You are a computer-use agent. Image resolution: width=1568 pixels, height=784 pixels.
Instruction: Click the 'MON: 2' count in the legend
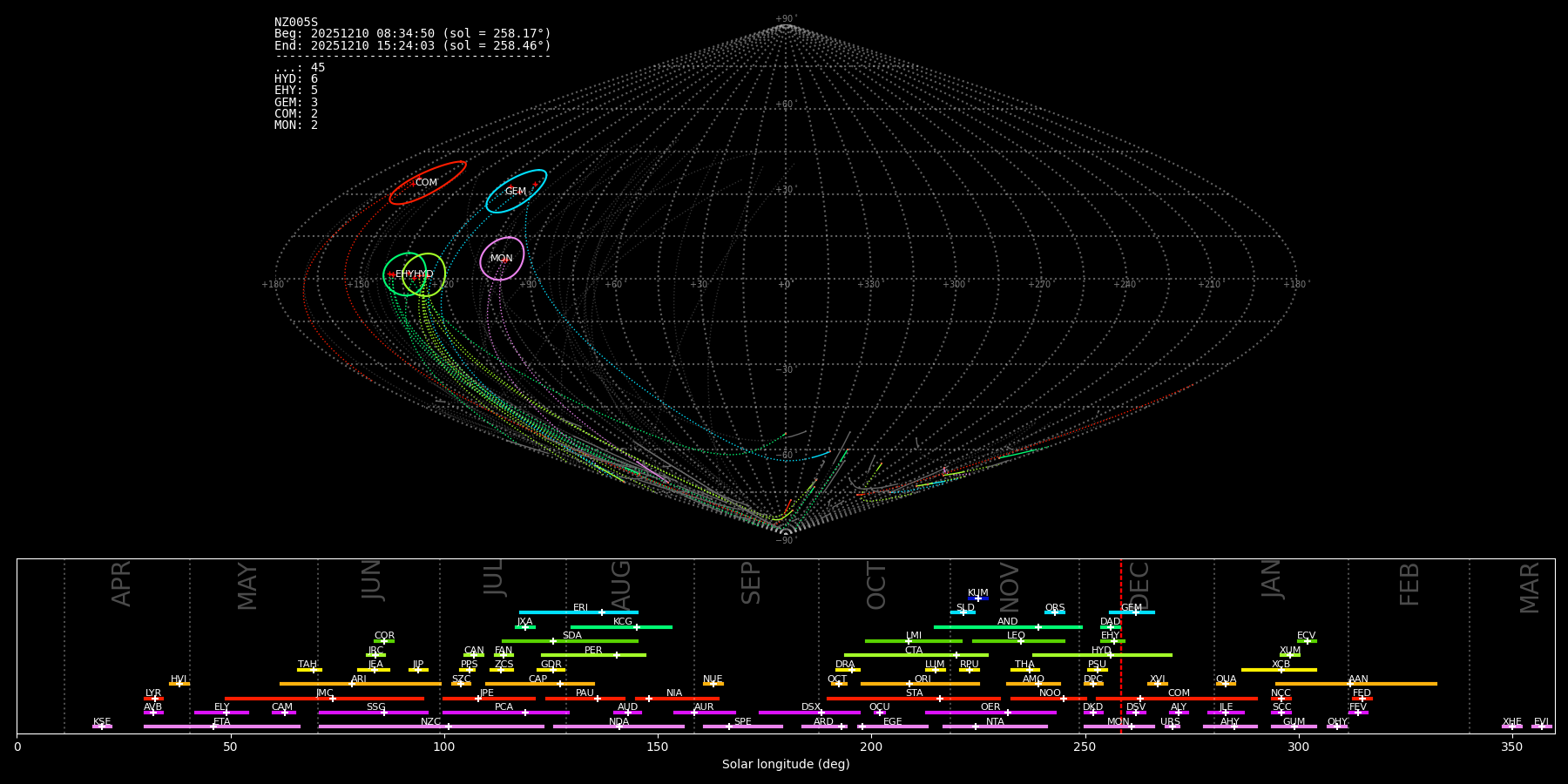296,125
